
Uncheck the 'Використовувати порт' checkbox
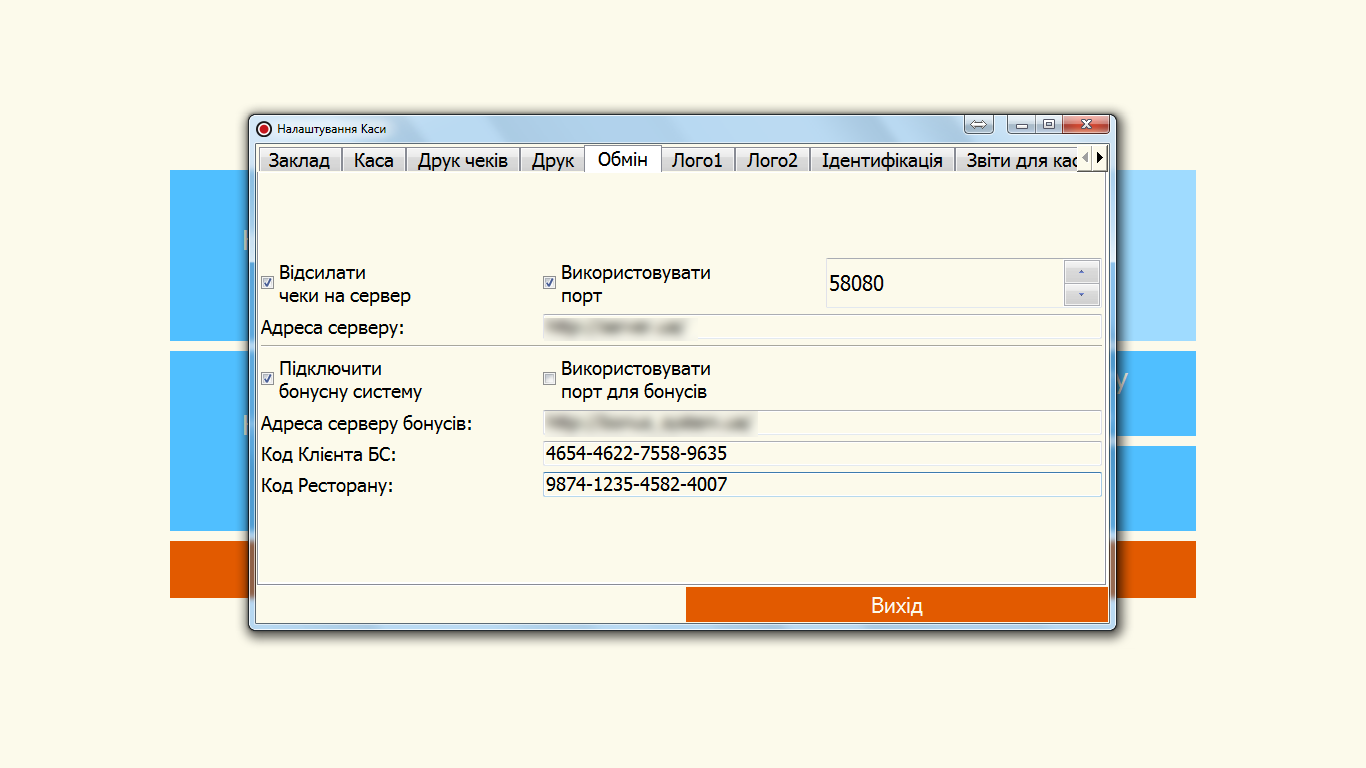[x=549, y=283]
